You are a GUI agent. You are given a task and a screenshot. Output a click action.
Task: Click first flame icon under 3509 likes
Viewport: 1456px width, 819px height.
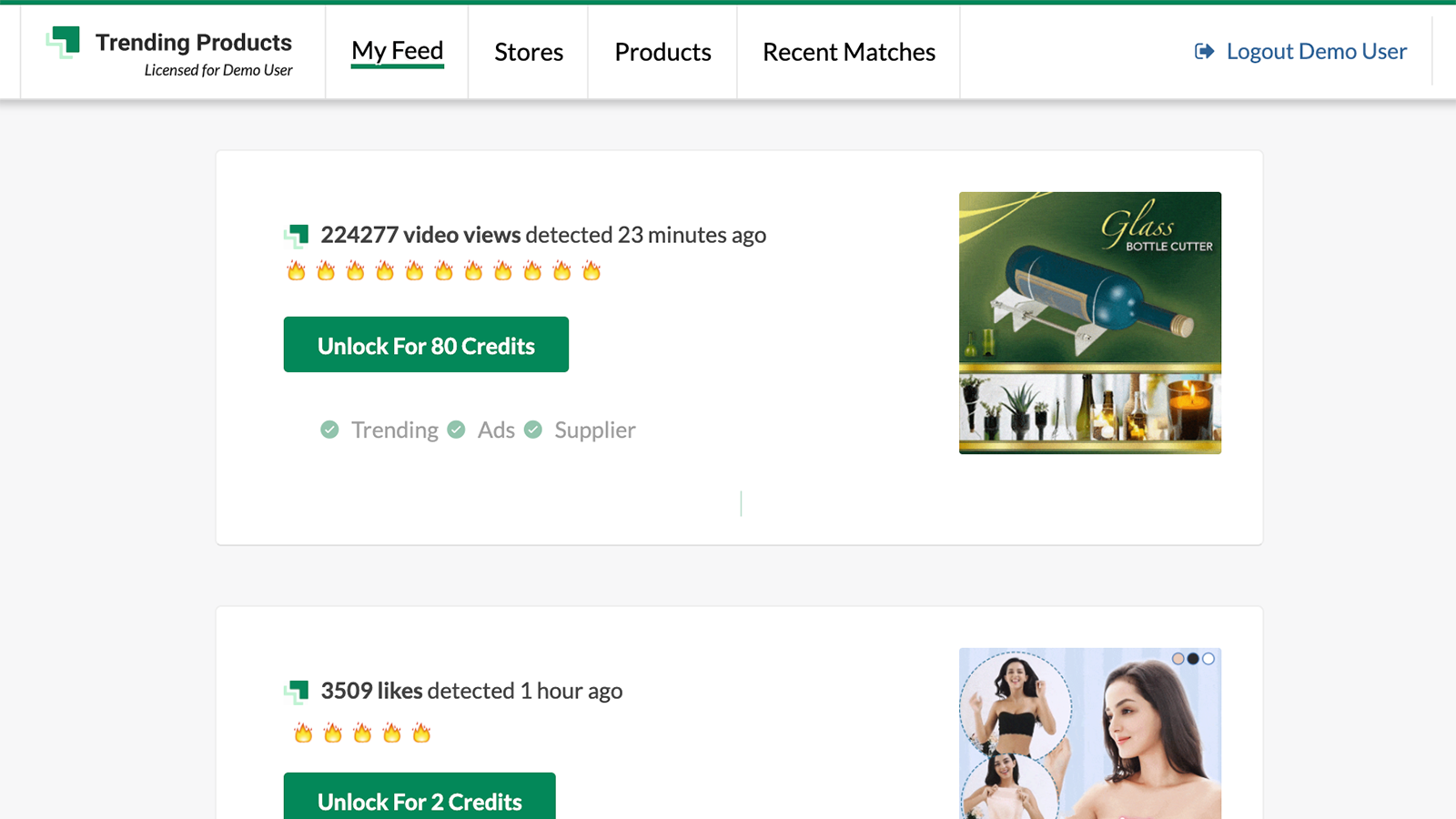click(303, 733)
